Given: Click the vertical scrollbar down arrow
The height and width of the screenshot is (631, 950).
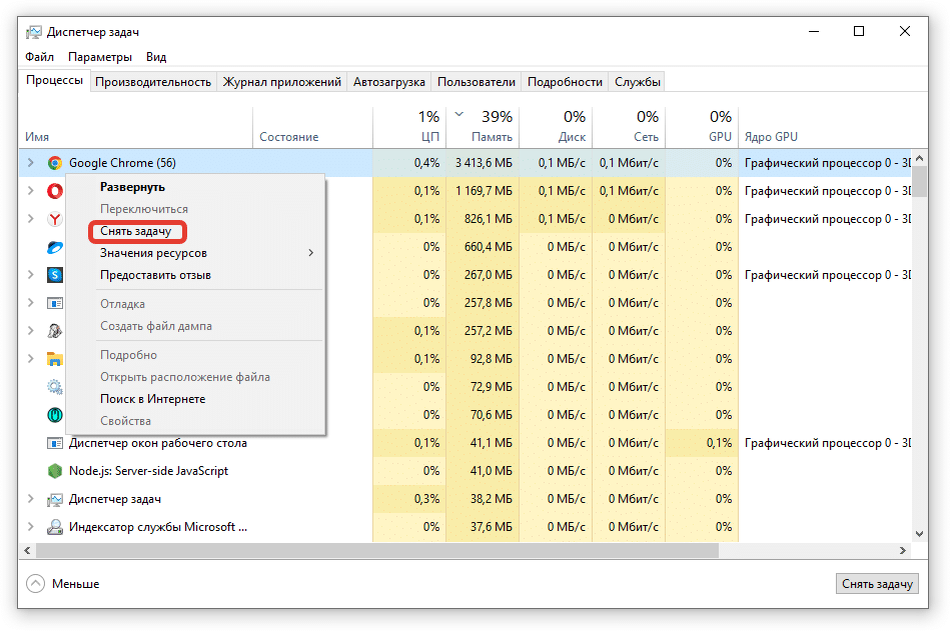Looking at the screenshot, I should tap(919, 534).
